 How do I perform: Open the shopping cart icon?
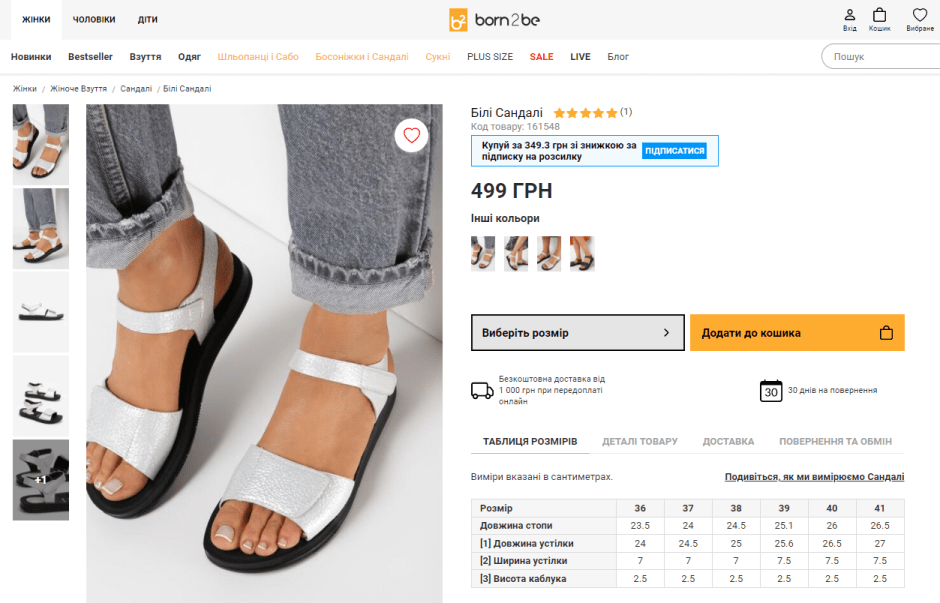tap(879, 17)
